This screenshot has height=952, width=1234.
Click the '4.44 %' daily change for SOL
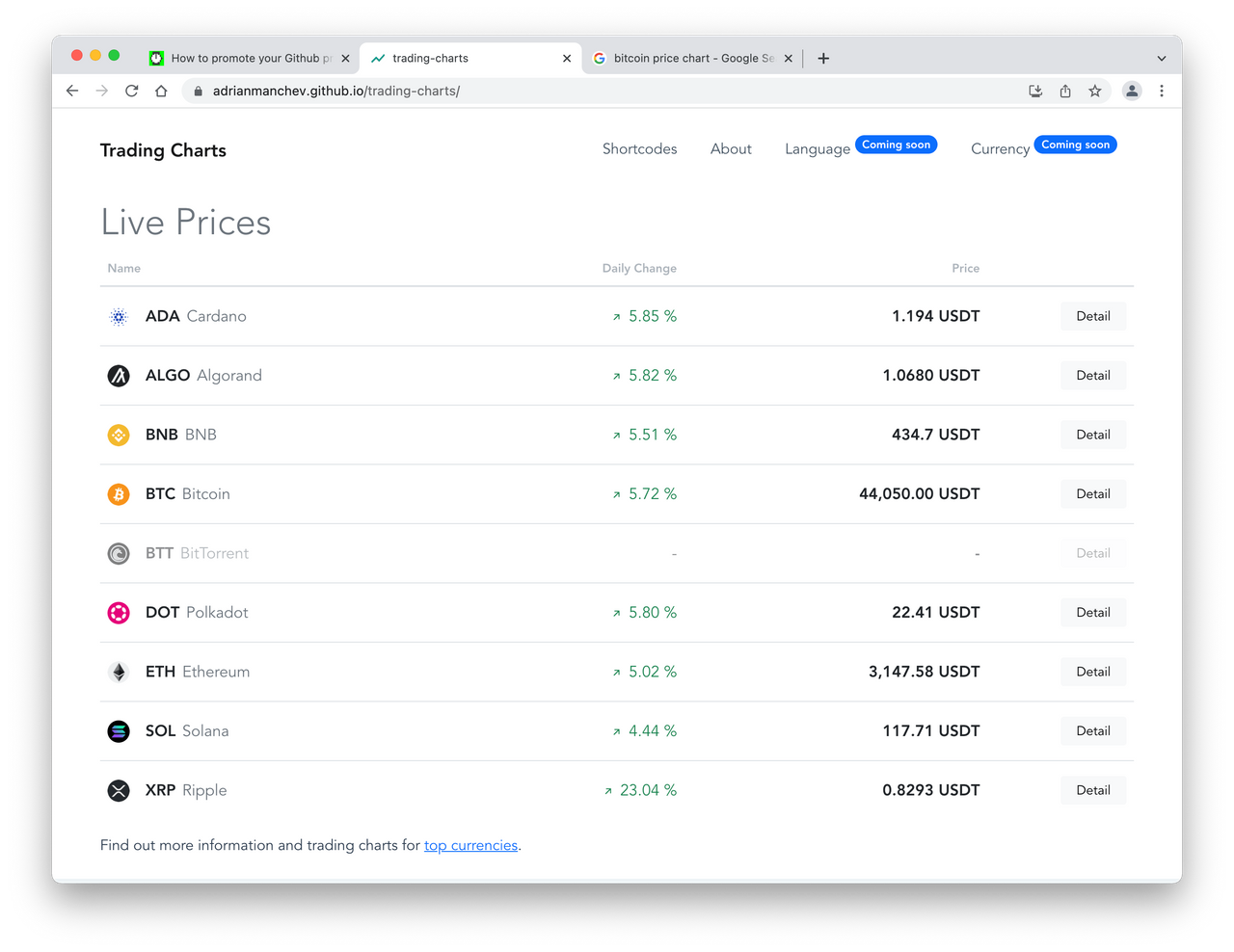tap(653, 731)
